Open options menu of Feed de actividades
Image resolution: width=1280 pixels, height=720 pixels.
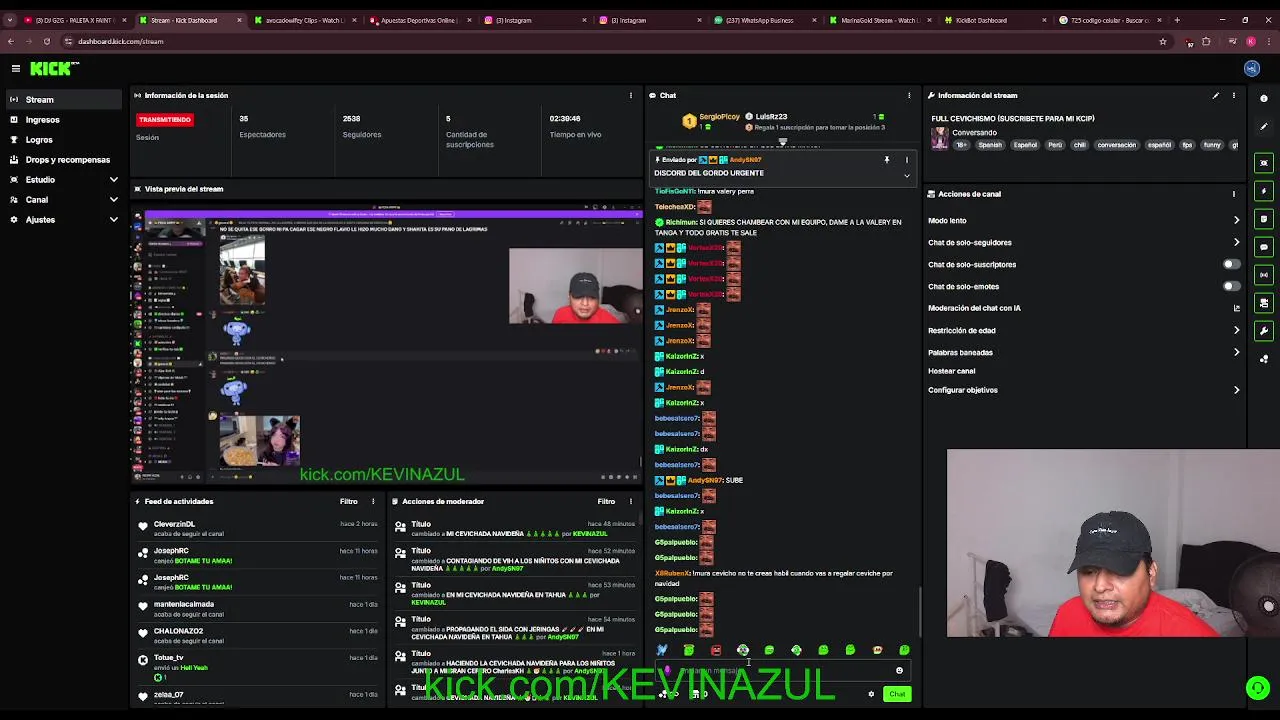click(373, 501)
